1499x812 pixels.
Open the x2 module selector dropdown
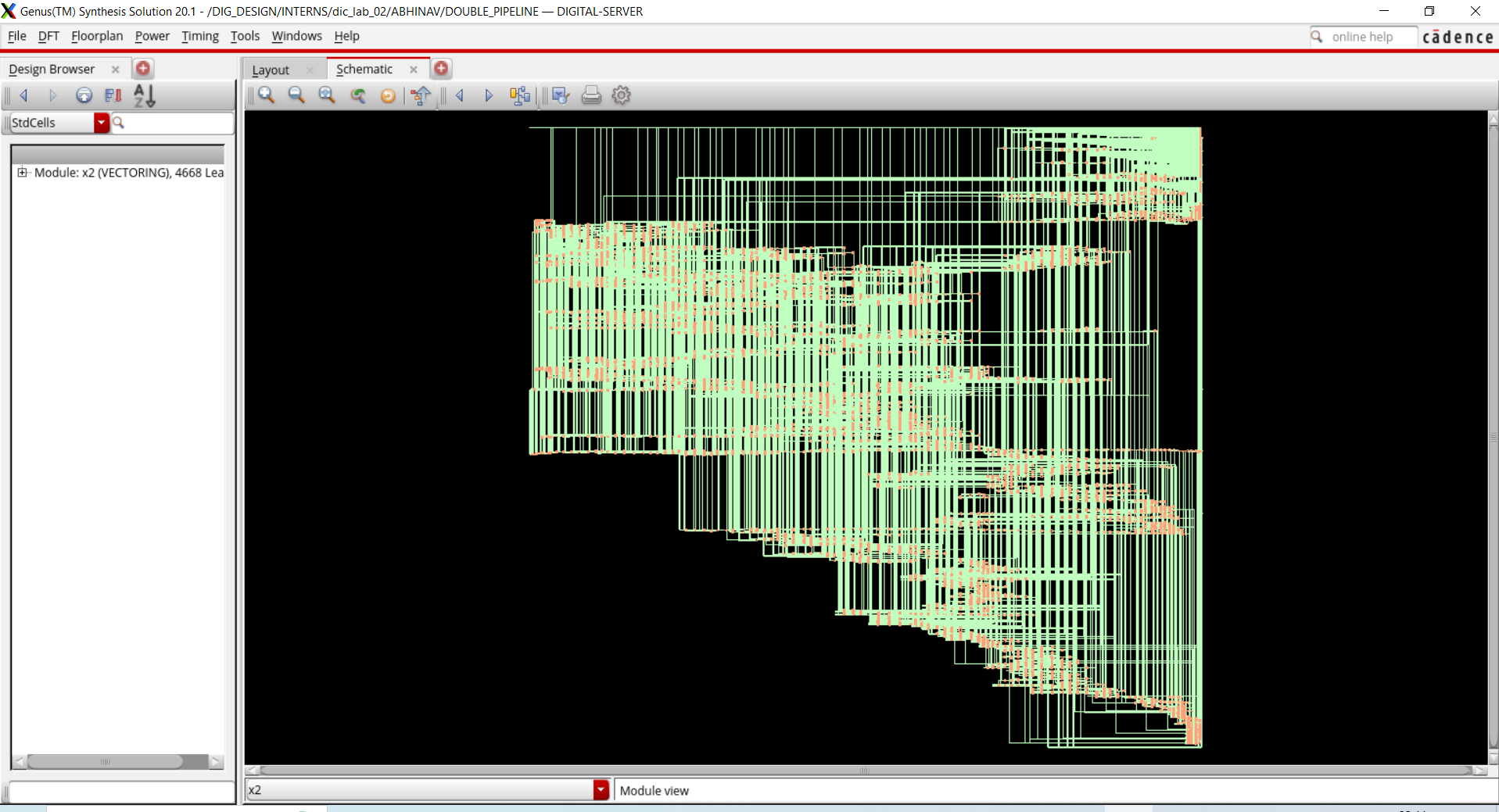[x=599, y=790]
